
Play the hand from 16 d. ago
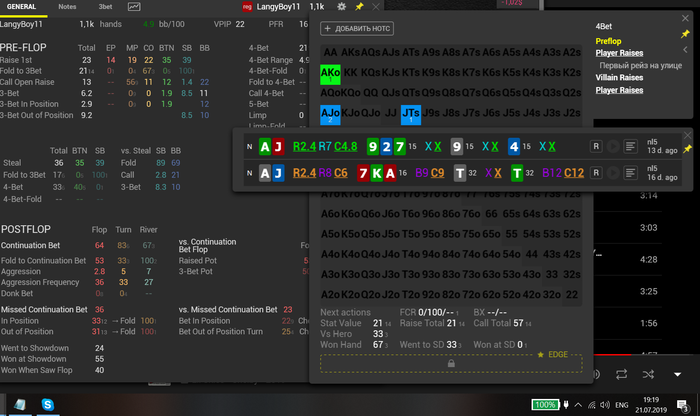click(x=613, y=173)
